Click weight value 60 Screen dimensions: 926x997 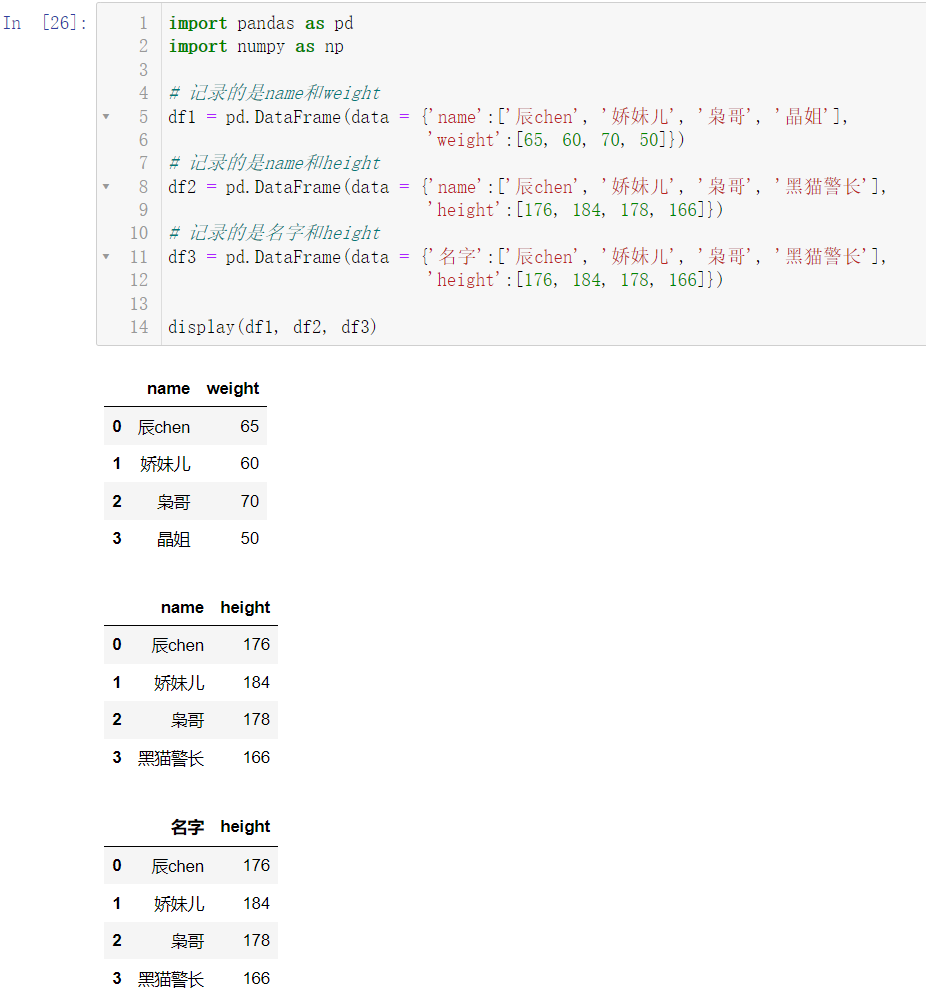tap(249, 464)
